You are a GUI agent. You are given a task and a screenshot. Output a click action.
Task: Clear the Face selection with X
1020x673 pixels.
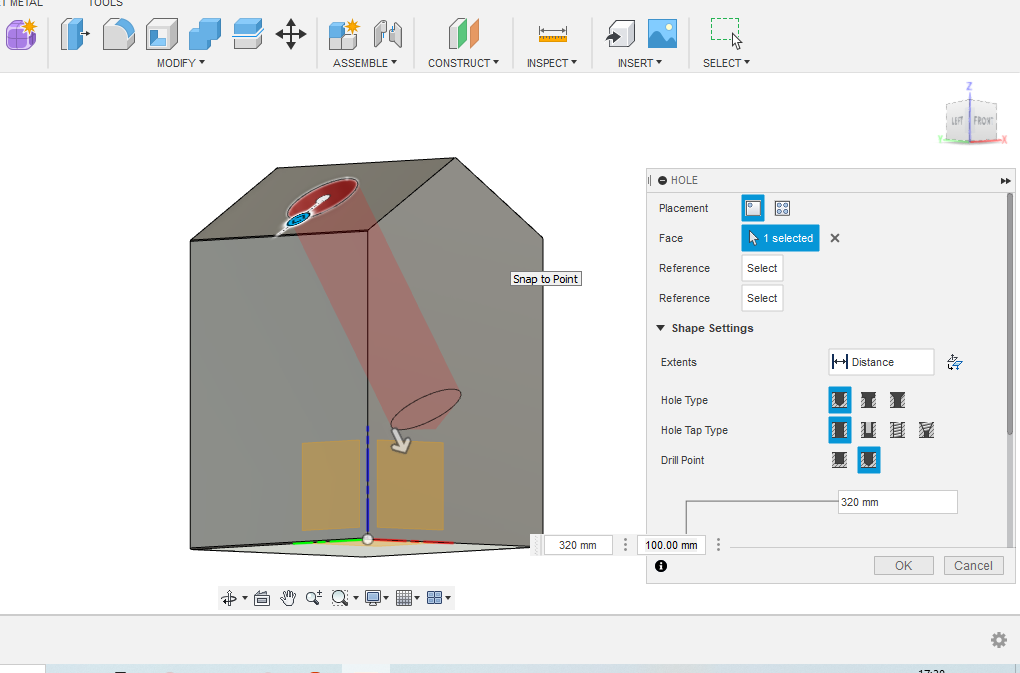(835, 238)
